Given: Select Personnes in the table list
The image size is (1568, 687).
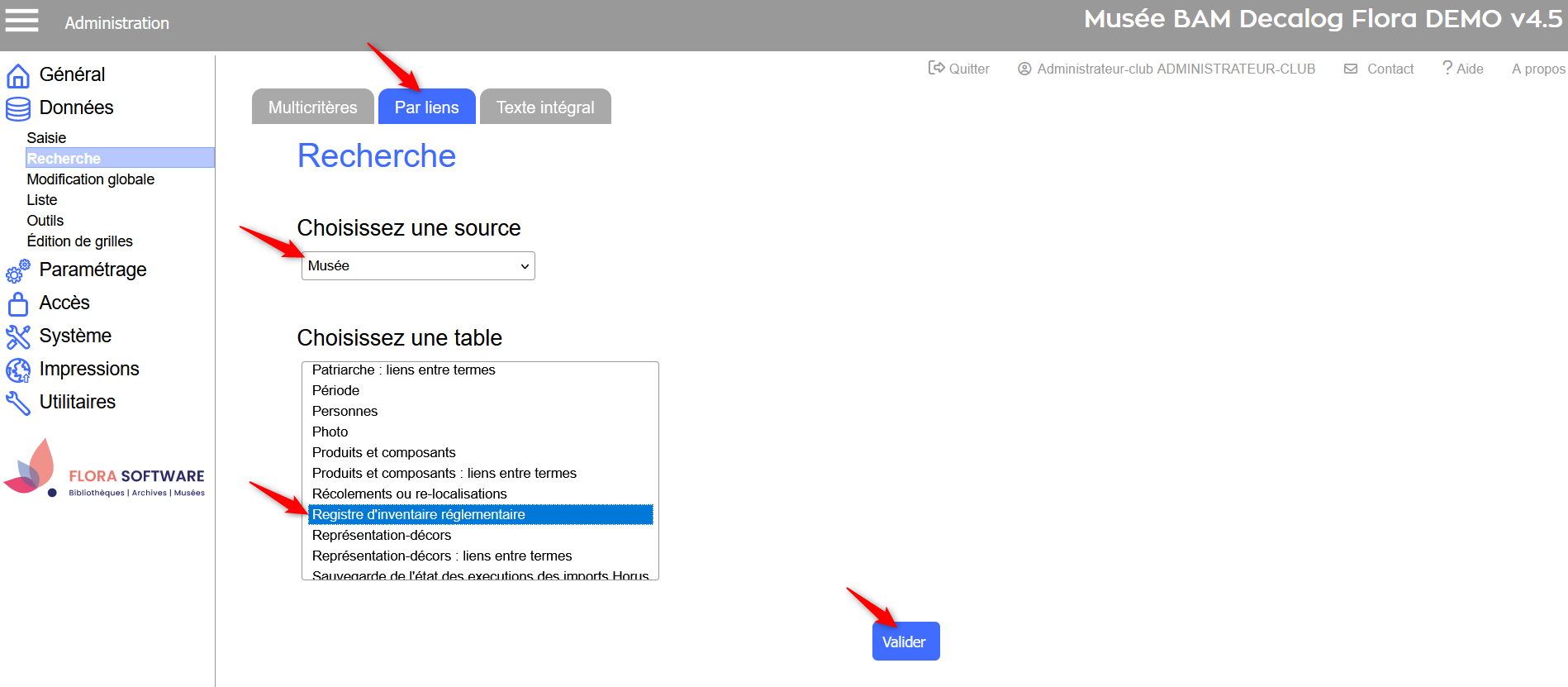Looking at the screenshot, I should pyautogui.click(x=344, y=411).
